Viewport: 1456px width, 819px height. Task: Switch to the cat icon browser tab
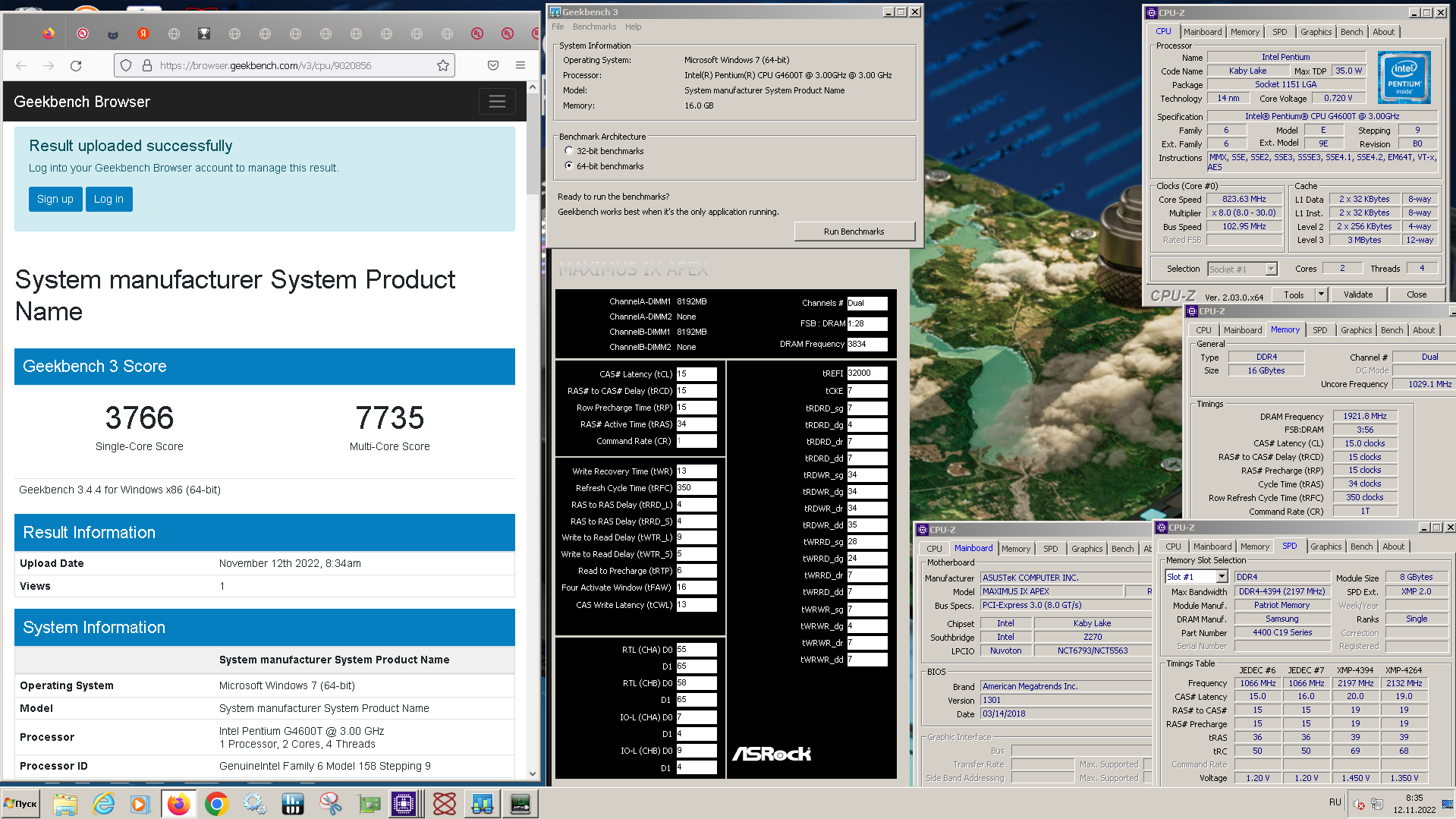[x=113, y=33]
